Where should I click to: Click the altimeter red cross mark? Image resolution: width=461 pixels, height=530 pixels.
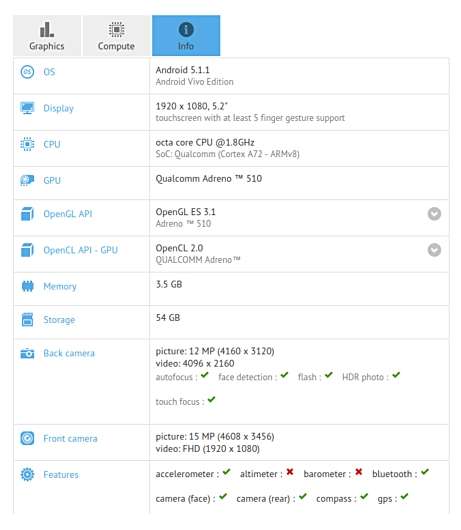(290, 472)
